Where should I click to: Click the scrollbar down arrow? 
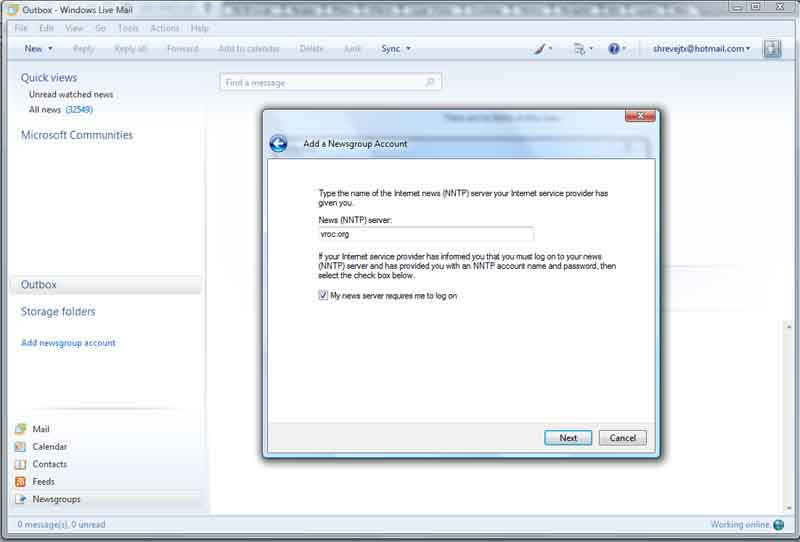789,508
